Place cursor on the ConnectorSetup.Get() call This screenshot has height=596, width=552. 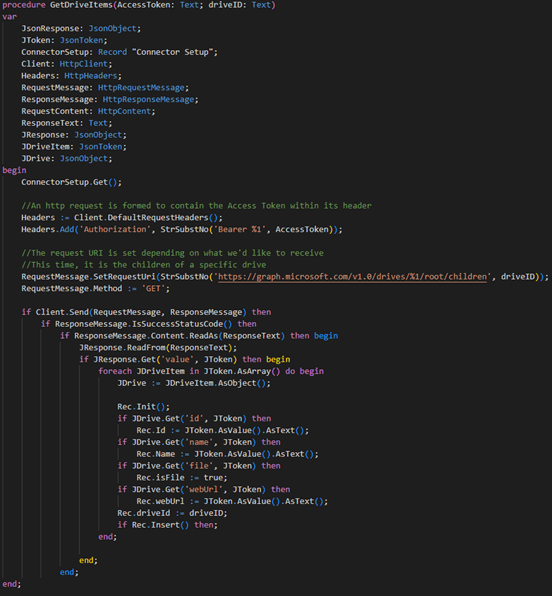(x=71, y=182)
